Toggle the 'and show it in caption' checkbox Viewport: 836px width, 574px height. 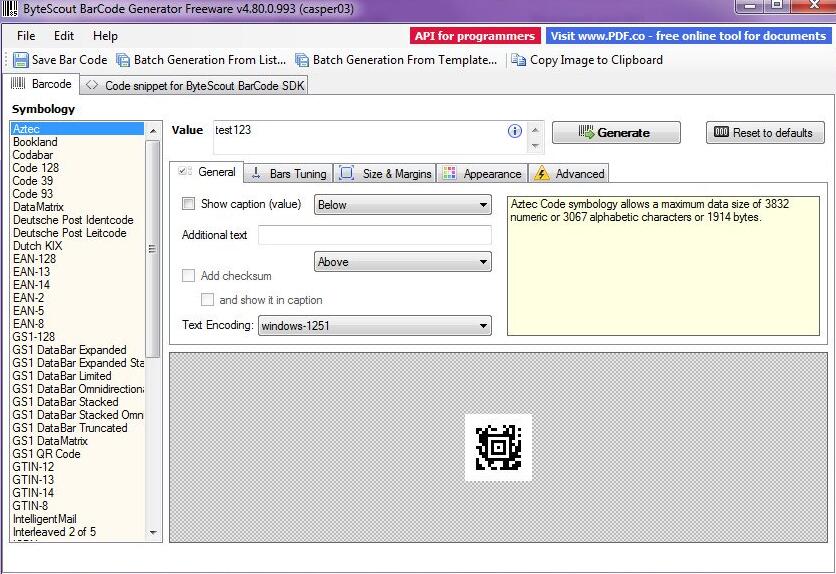(207, 299)
